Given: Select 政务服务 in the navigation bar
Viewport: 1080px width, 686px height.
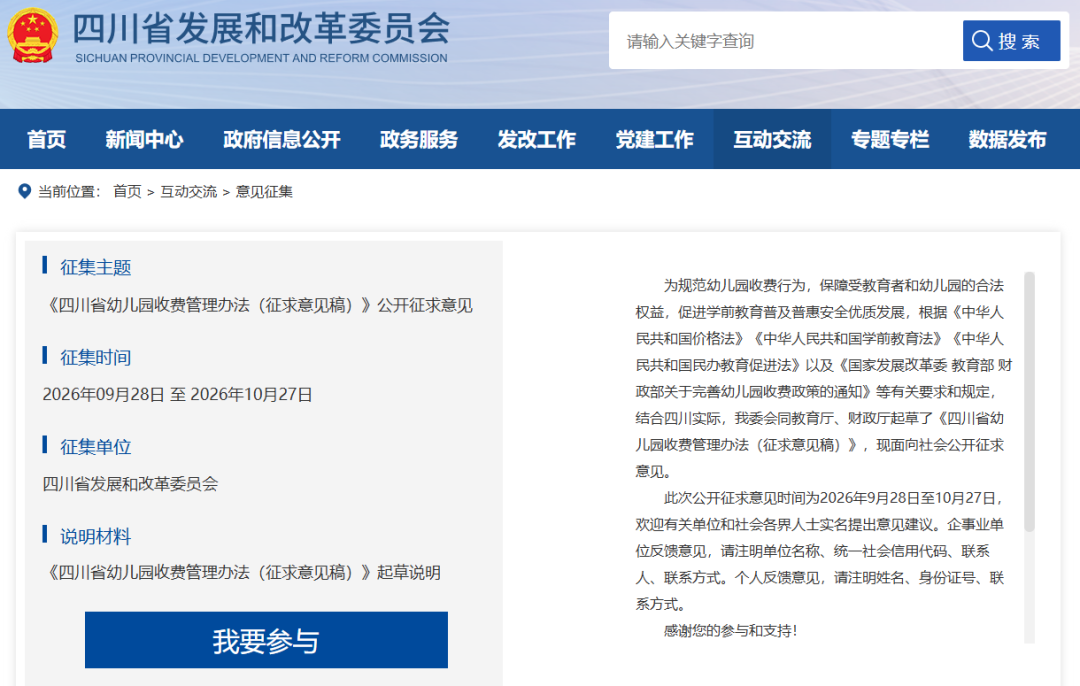Looking at the screenshot, I should (419, 139).
